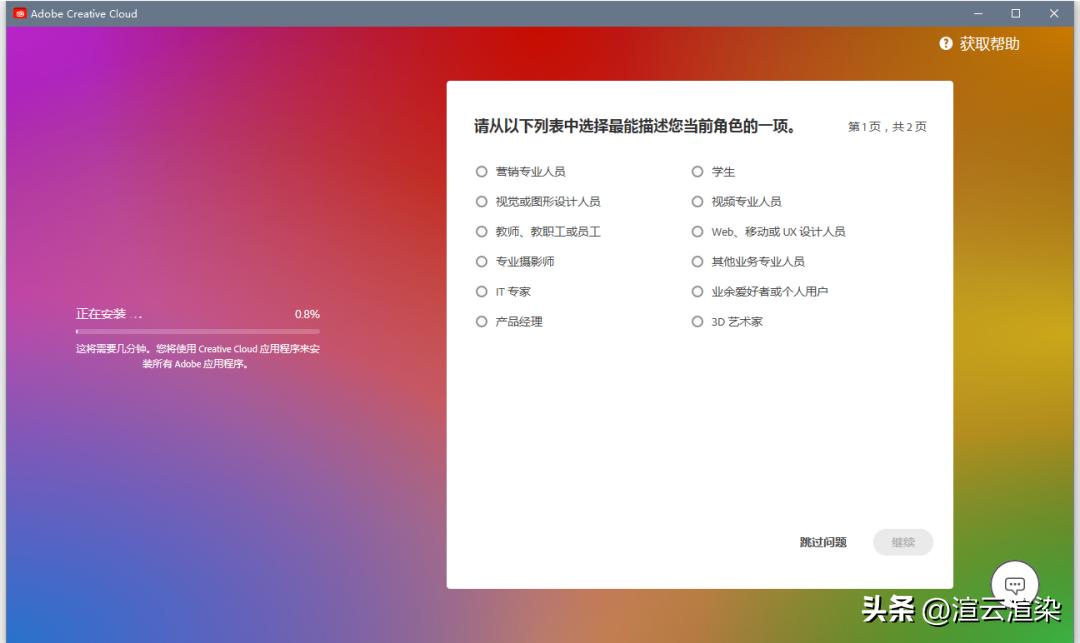Click the 跳过问题 skip link
The height and width of the screenshot is (643, 1080).
click(826, 542)
